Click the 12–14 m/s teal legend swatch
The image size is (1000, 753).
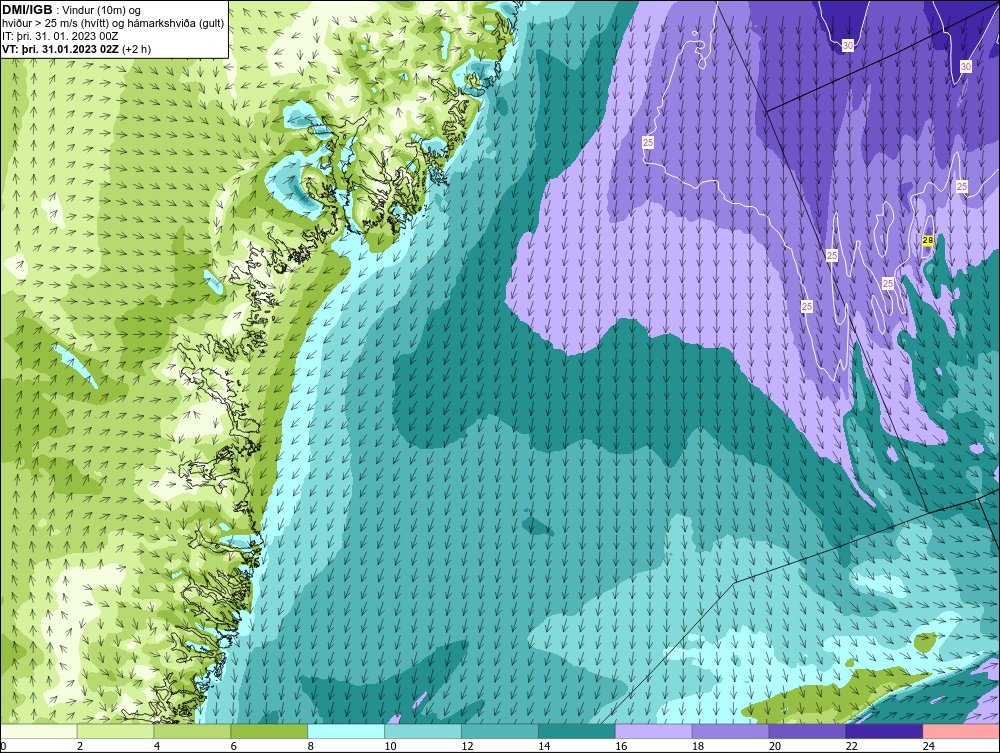pos(500,731)
